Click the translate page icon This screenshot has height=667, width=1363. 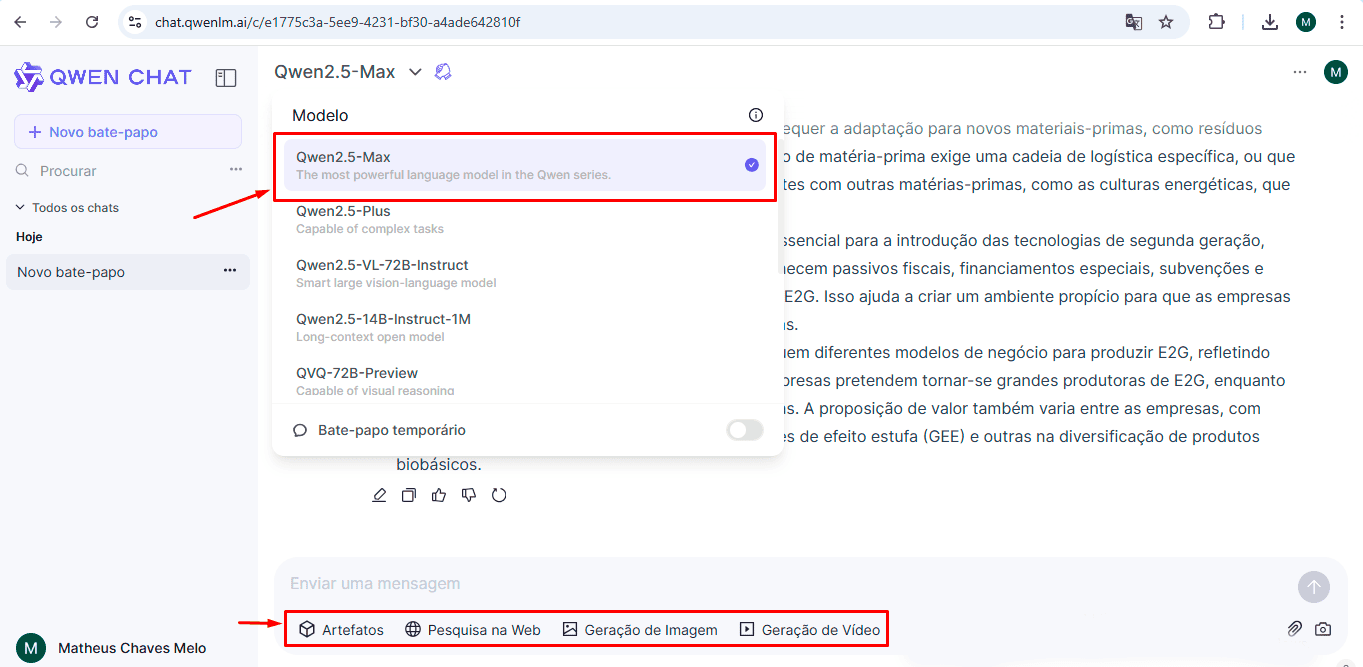click(x=1133, y=22)
